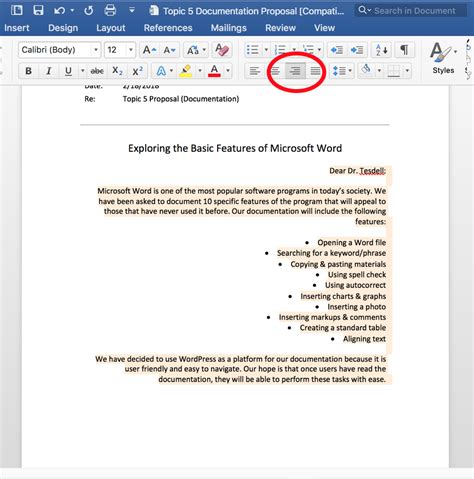Expand the Undo history dropdown arrow
This screenshot has height=479, width=474.
pyautogui.click(x=72, y=11)
